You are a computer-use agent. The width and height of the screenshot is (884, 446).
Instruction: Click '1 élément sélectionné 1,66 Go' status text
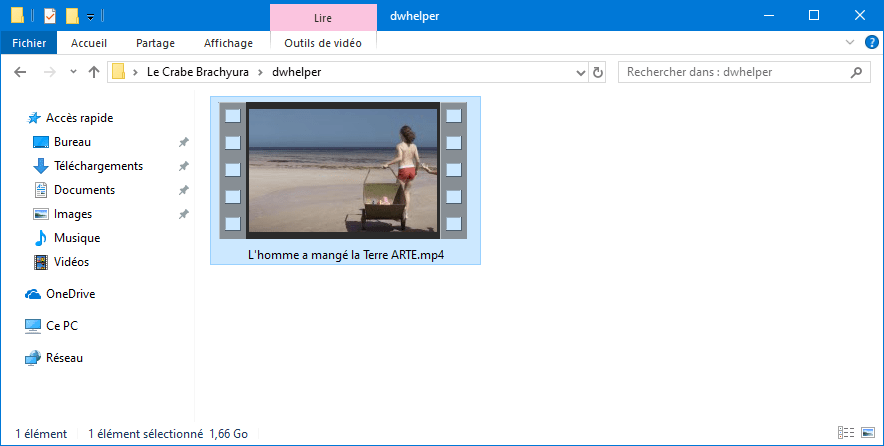tap(168, 434)
